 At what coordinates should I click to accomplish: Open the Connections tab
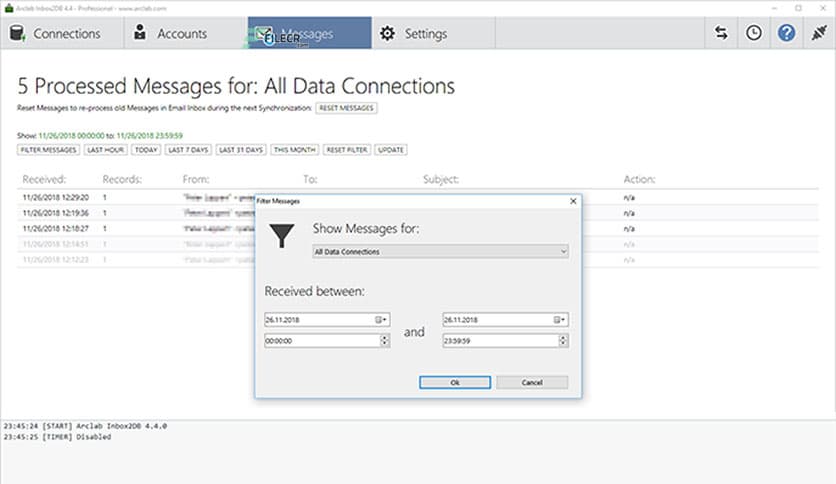pos(62,33)
